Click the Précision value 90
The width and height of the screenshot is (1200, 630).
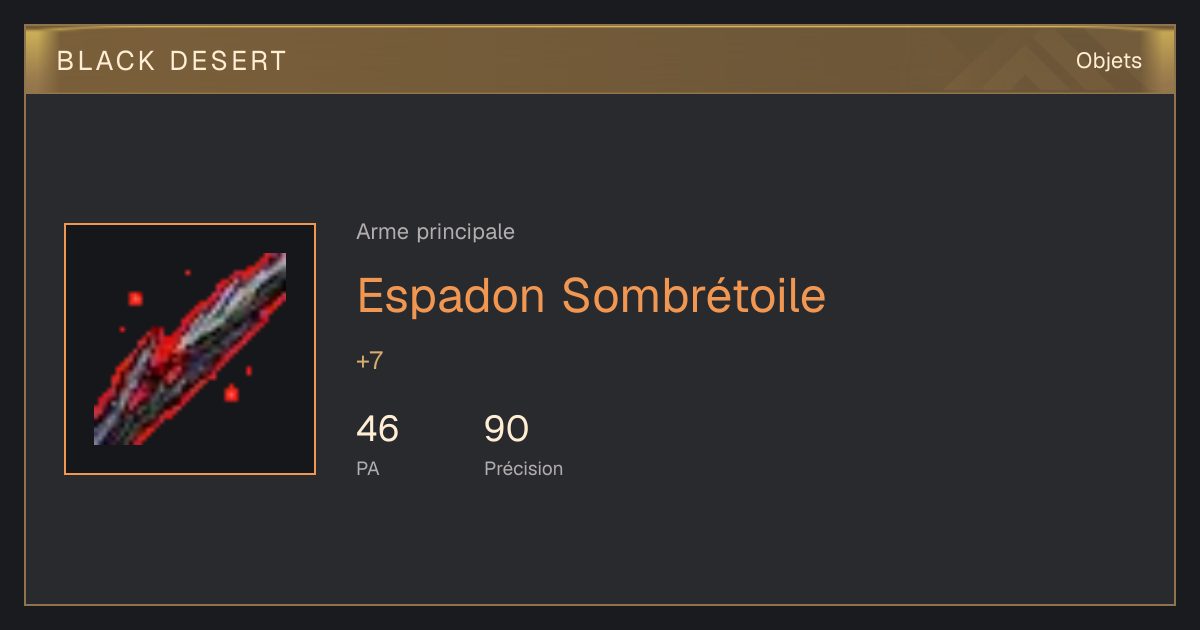point(506,429)
